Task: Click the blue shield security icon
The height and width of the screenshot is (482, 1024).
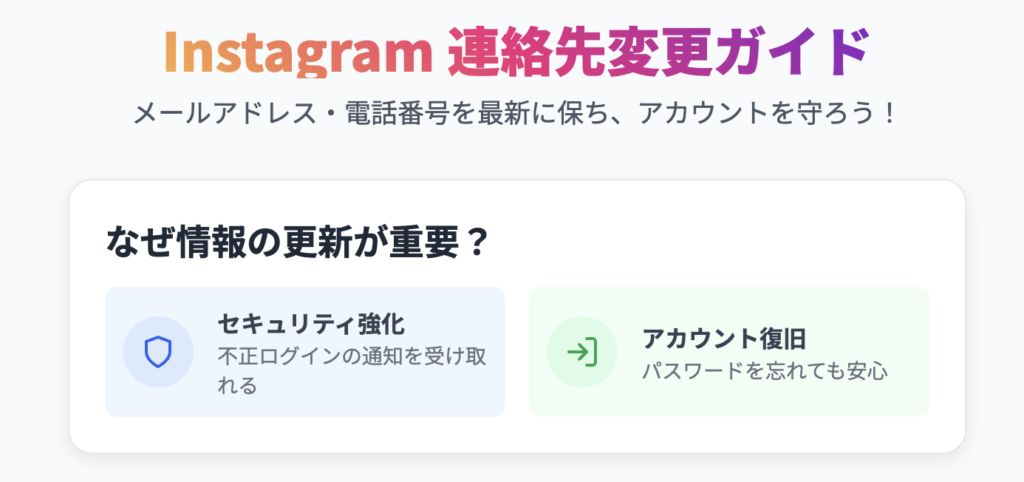Action: (x=157, y=352)
